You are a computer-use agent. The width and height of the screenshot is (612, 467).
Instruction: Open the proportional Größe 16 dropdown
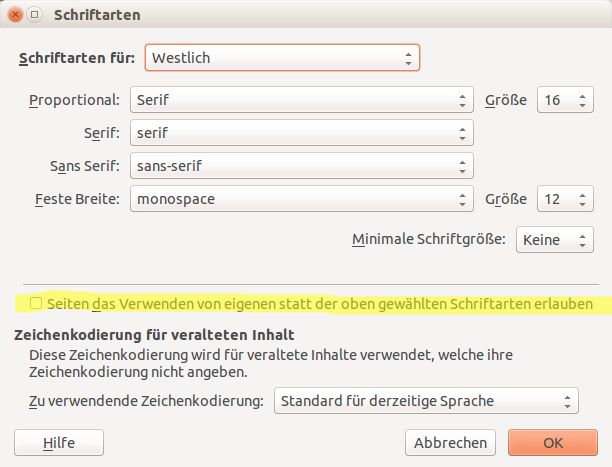coord(565,100)
